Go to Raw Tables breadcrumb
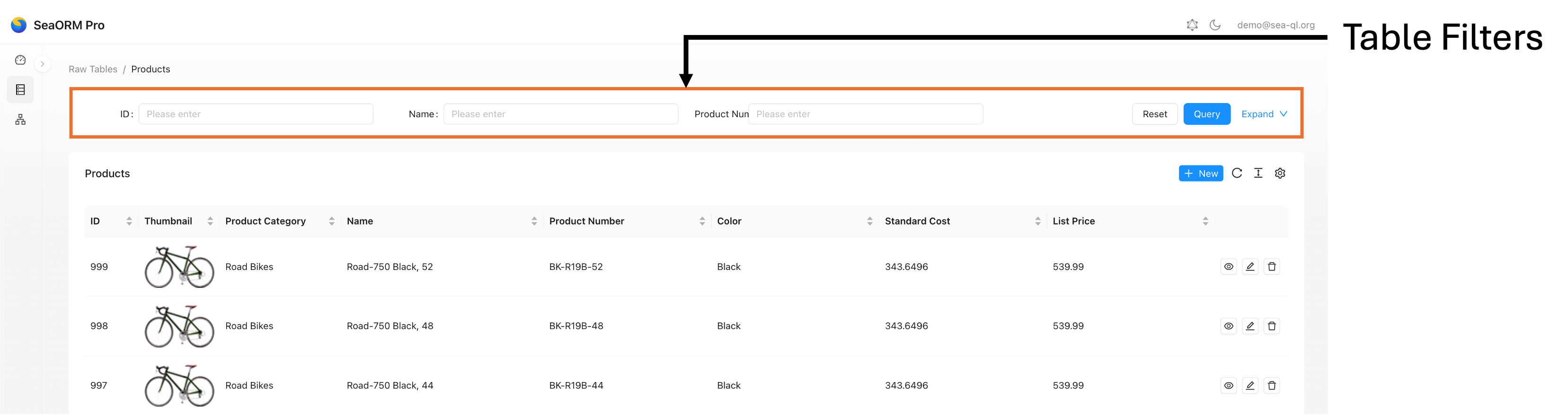The width and height of the screenshot is (1568, 416). (93, 69)
